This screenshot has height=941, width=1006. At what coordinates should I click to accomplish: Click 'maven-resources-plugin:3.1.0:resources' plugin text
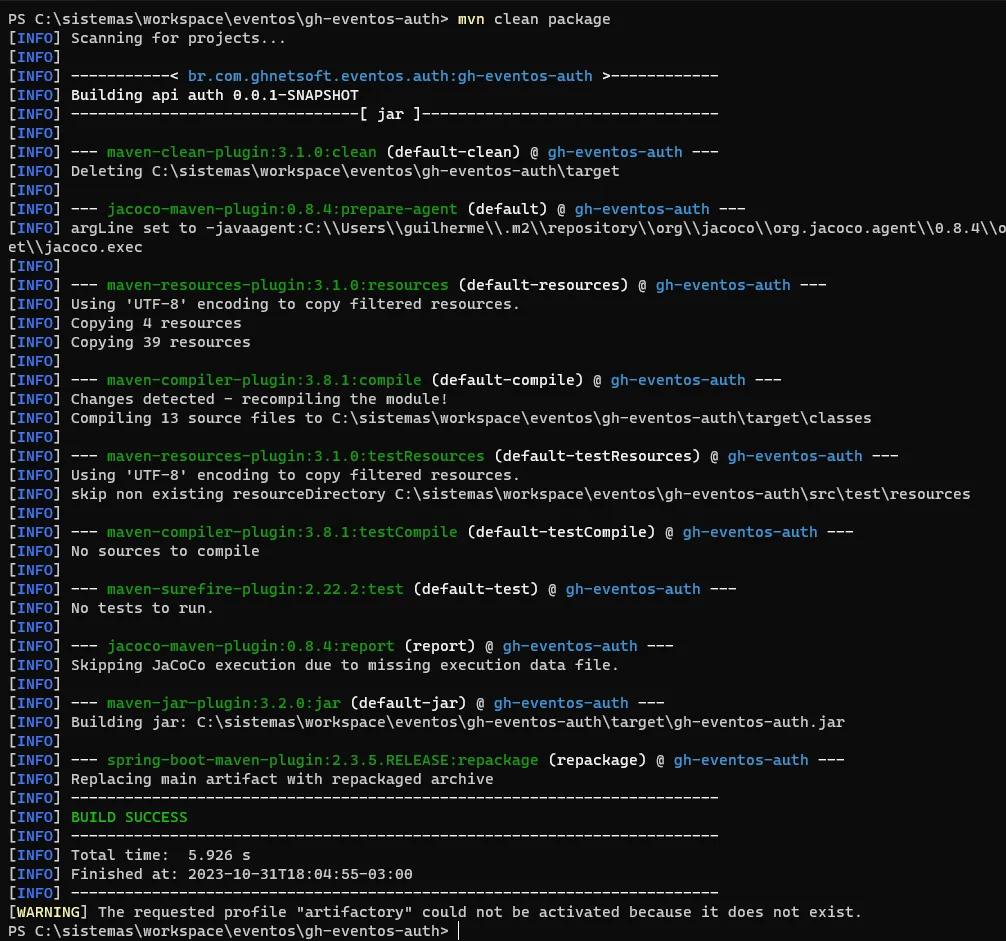tap(277, 285)
